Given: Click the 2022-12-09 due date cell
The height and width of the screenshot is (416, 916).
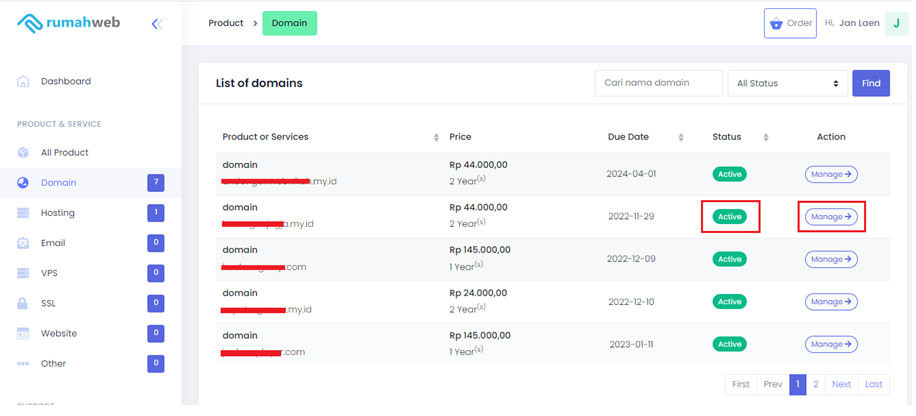Looking at the screenshot, I should (631, 259).
